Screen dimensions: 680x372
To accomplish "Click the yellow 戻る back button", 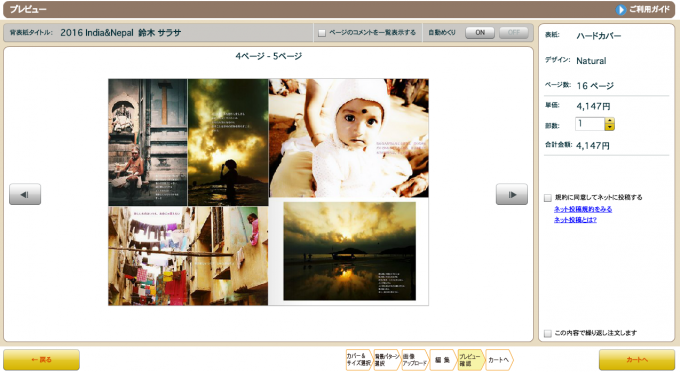I will pyautogui.click(x=41, y=360).
